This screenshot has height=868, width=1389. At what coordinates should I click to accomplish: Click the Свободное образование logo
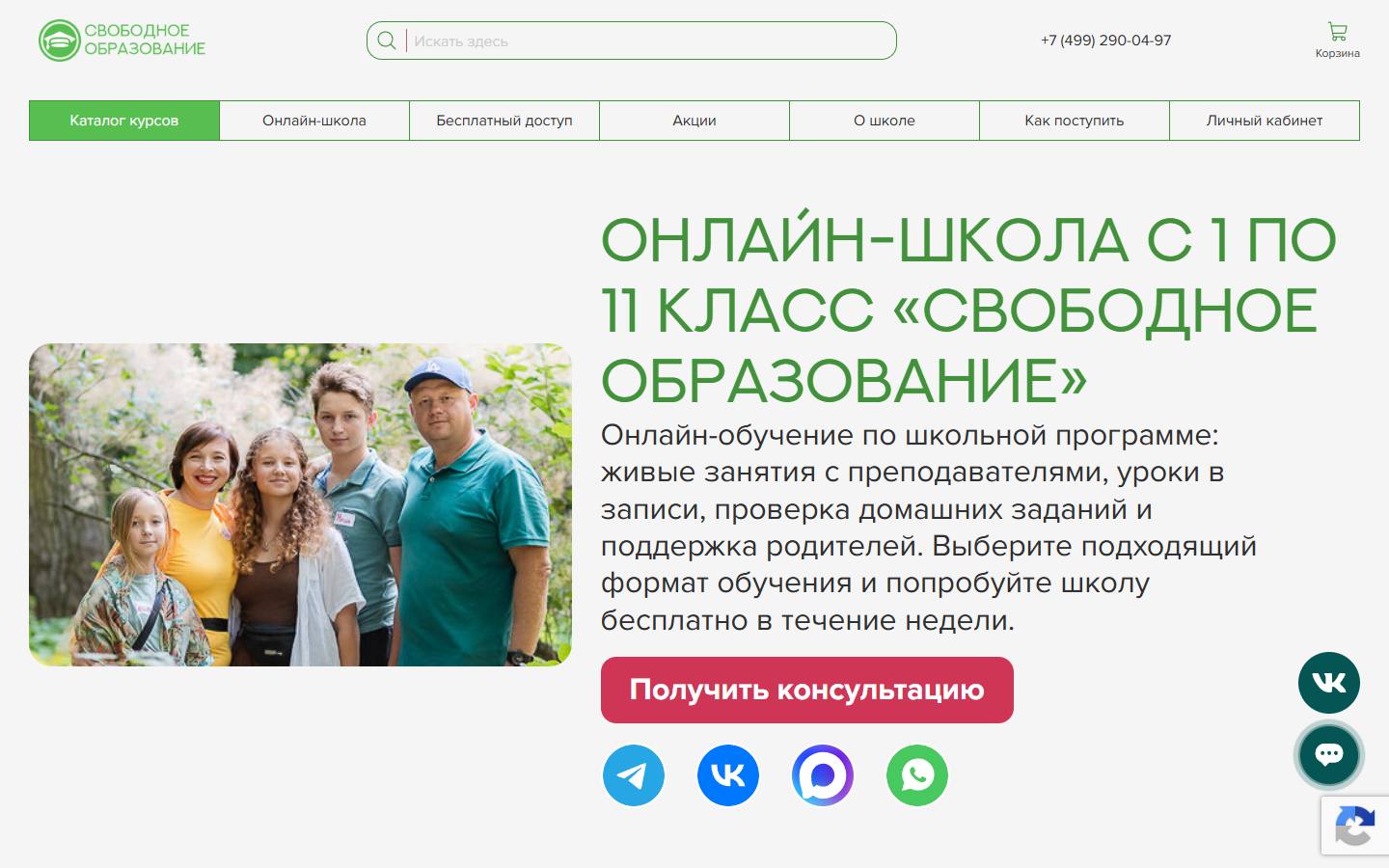(x=123, y=41)
